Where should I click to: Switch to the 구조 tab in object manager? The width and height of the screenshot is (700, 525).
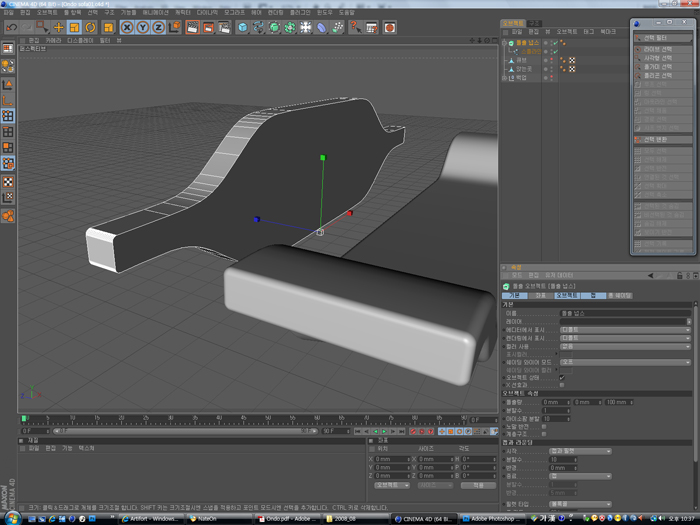[536, 22]
